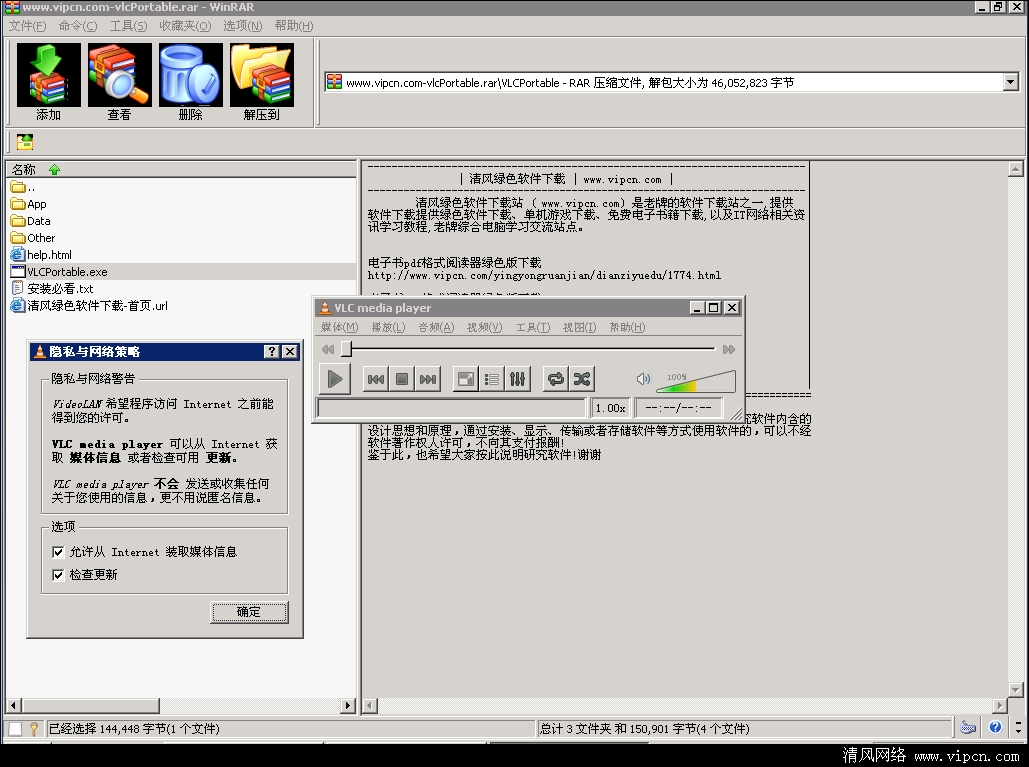
Task: Open WinRAR 收藏夹(O) menu
Action: tap(185, 26)
